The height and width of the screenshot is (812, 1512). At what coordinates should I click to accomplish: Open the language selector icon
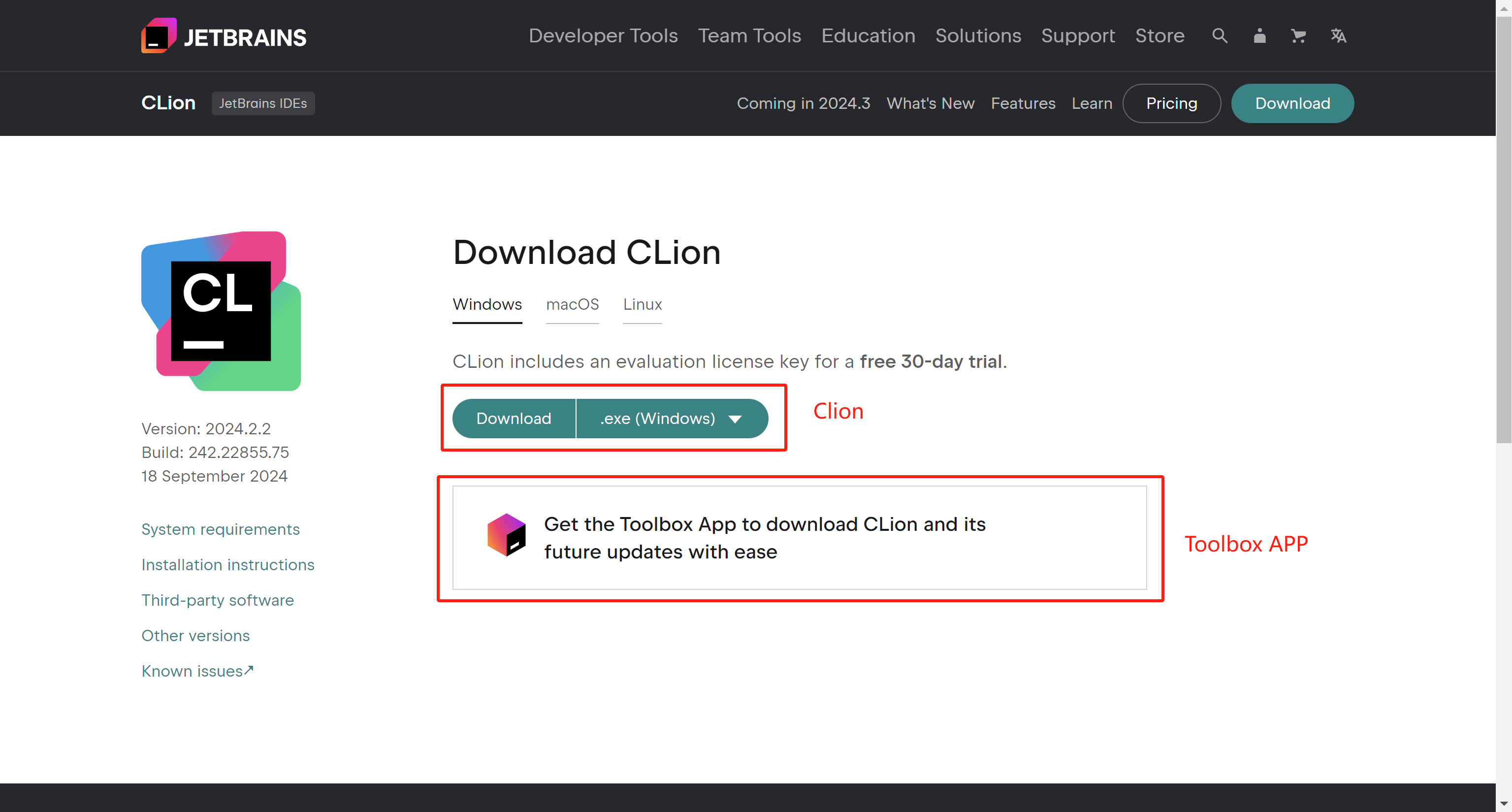[1338, 36]
